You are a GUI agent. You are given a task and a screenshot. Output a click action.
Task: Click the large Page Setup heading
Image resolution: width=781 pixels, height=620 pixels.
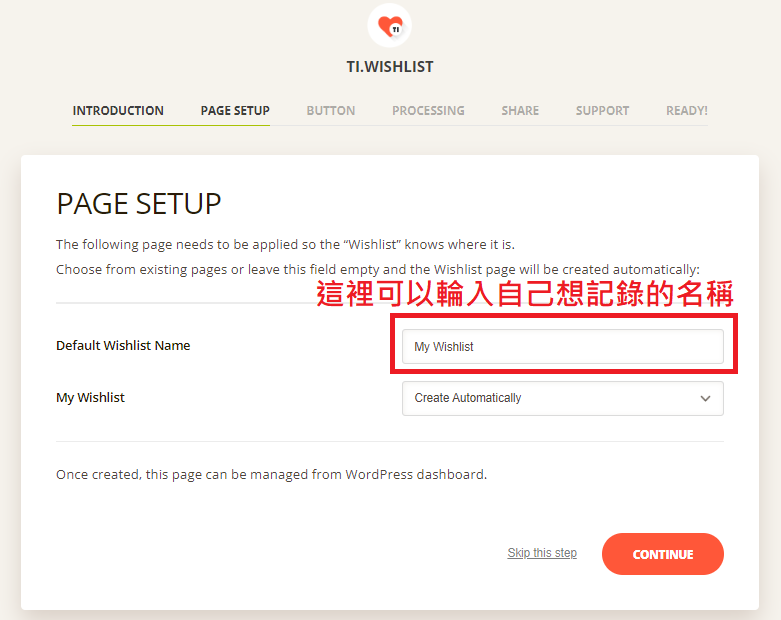tap(139, 204)
